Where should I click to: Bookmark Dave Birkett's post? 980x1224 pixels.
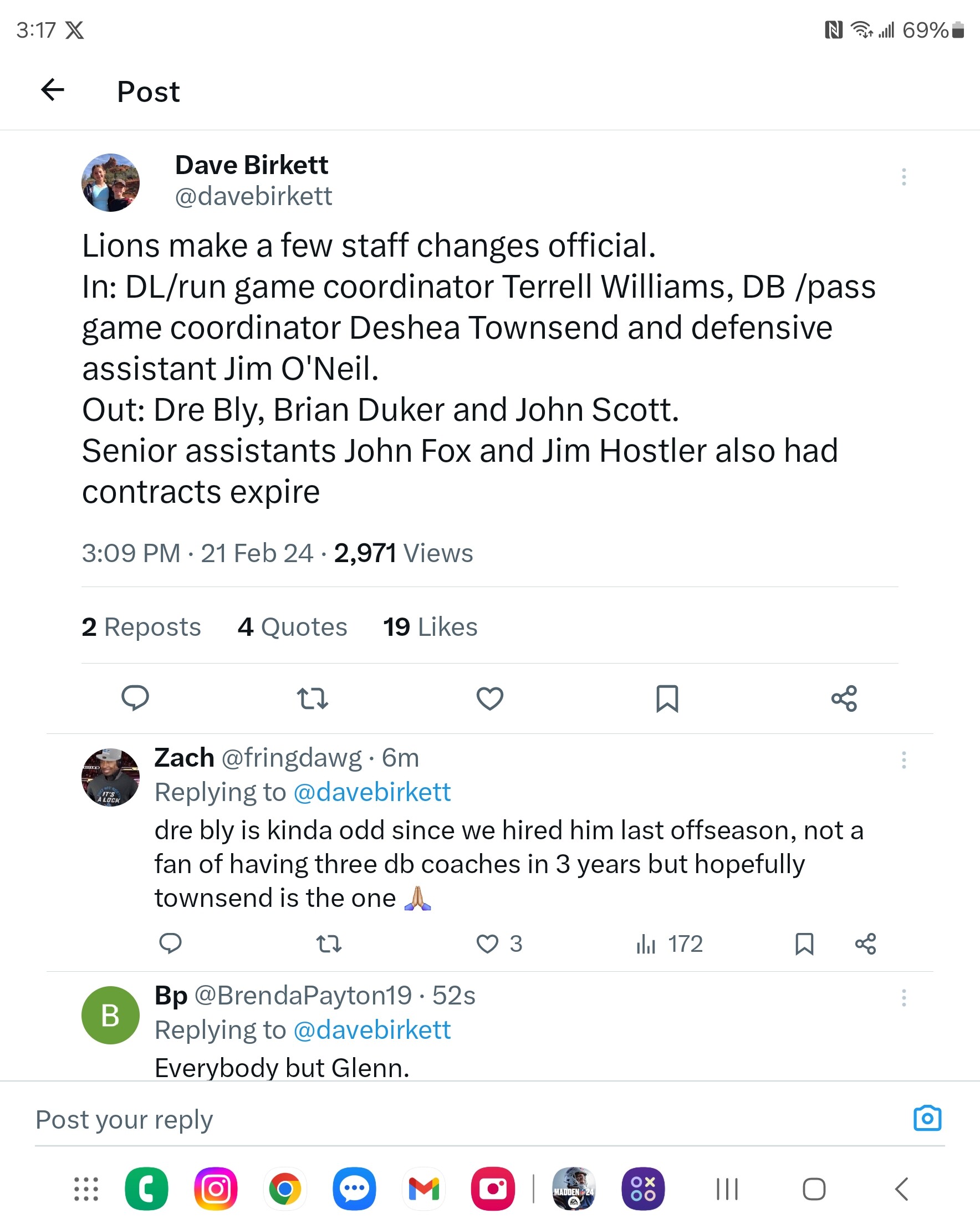point(668,699)
